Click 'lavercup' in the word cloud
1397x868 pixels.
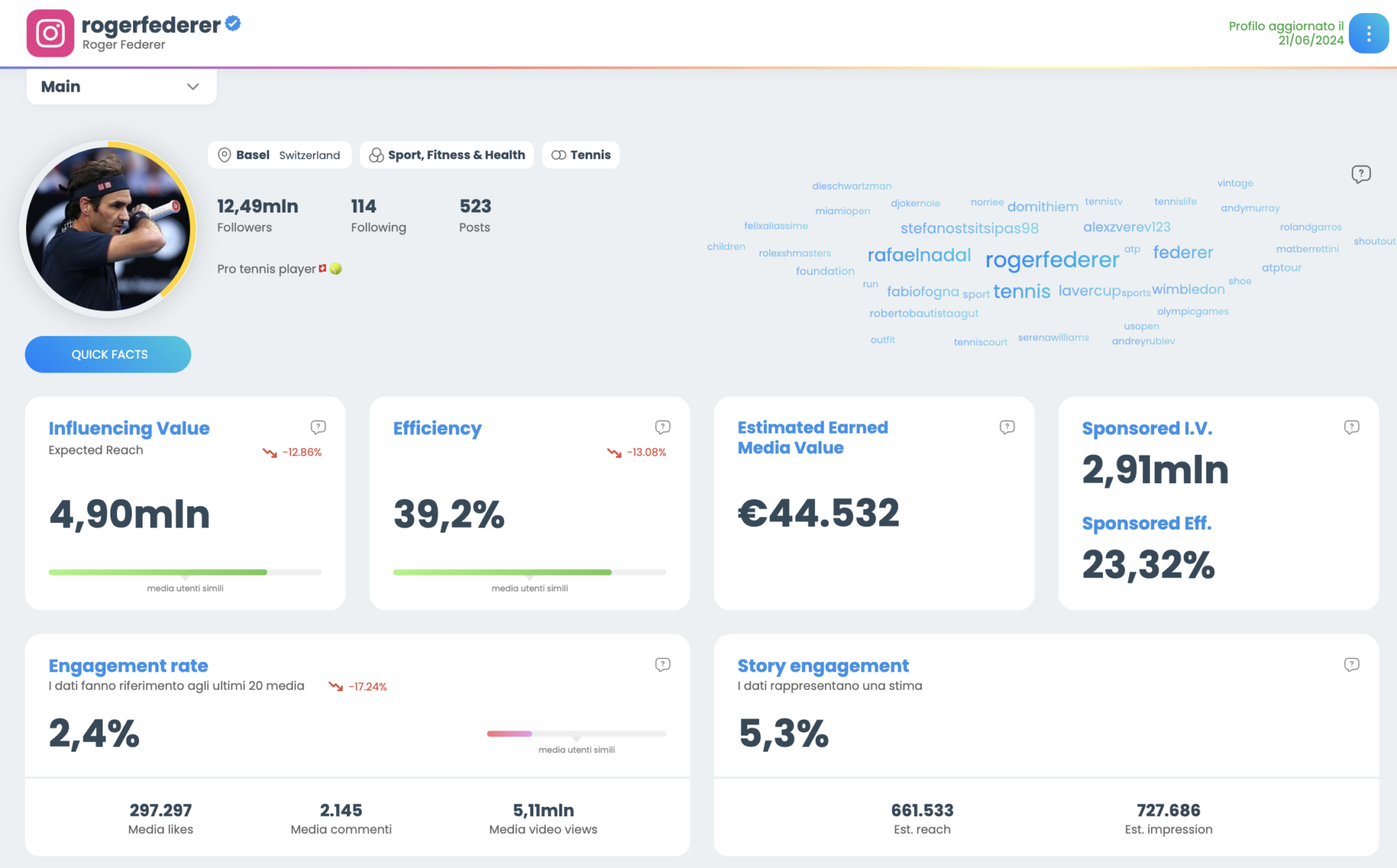coord(1089,291)
